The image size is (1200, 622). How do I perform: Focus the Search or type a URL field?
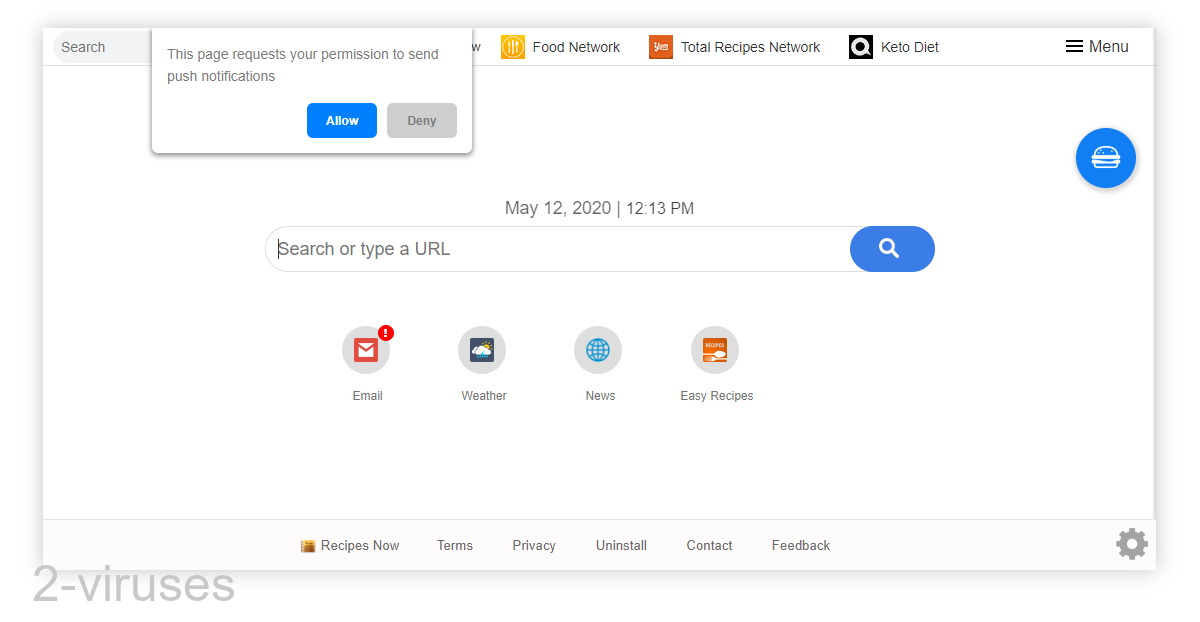[x=550, y=249]
